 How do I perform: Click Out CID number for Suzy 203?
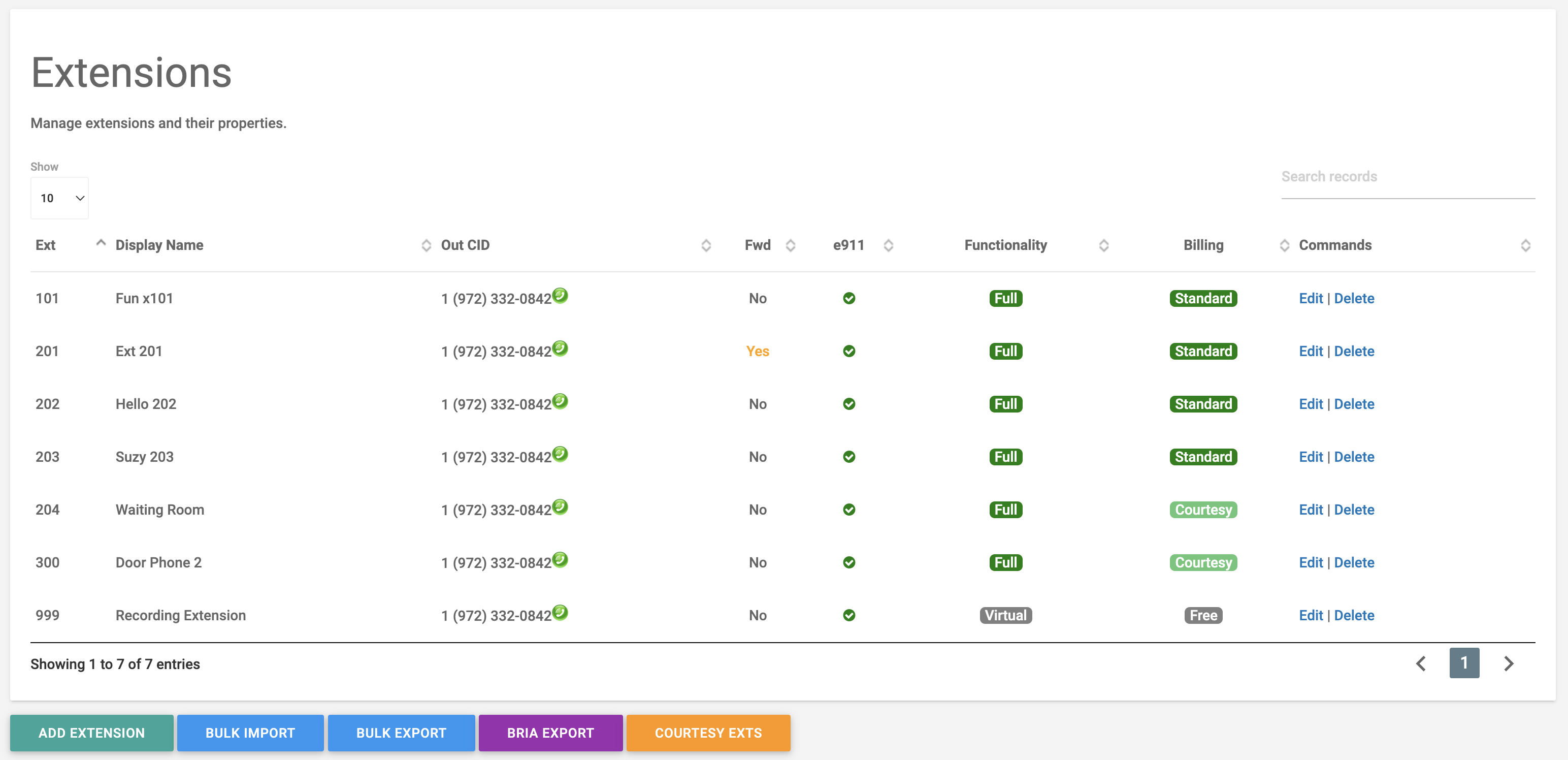(x=496, y=457)
